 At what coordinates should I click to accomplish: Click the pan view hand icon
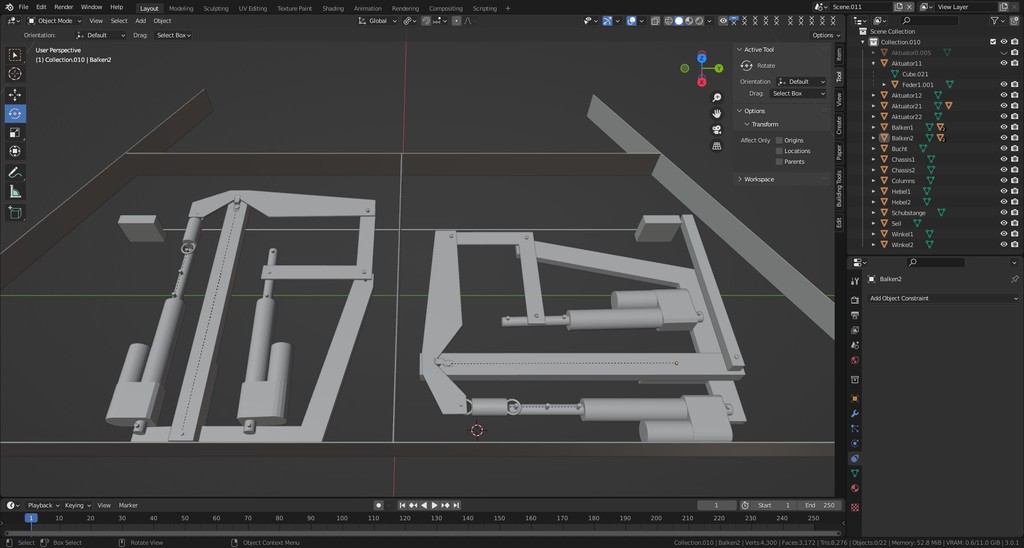point(716,114)
